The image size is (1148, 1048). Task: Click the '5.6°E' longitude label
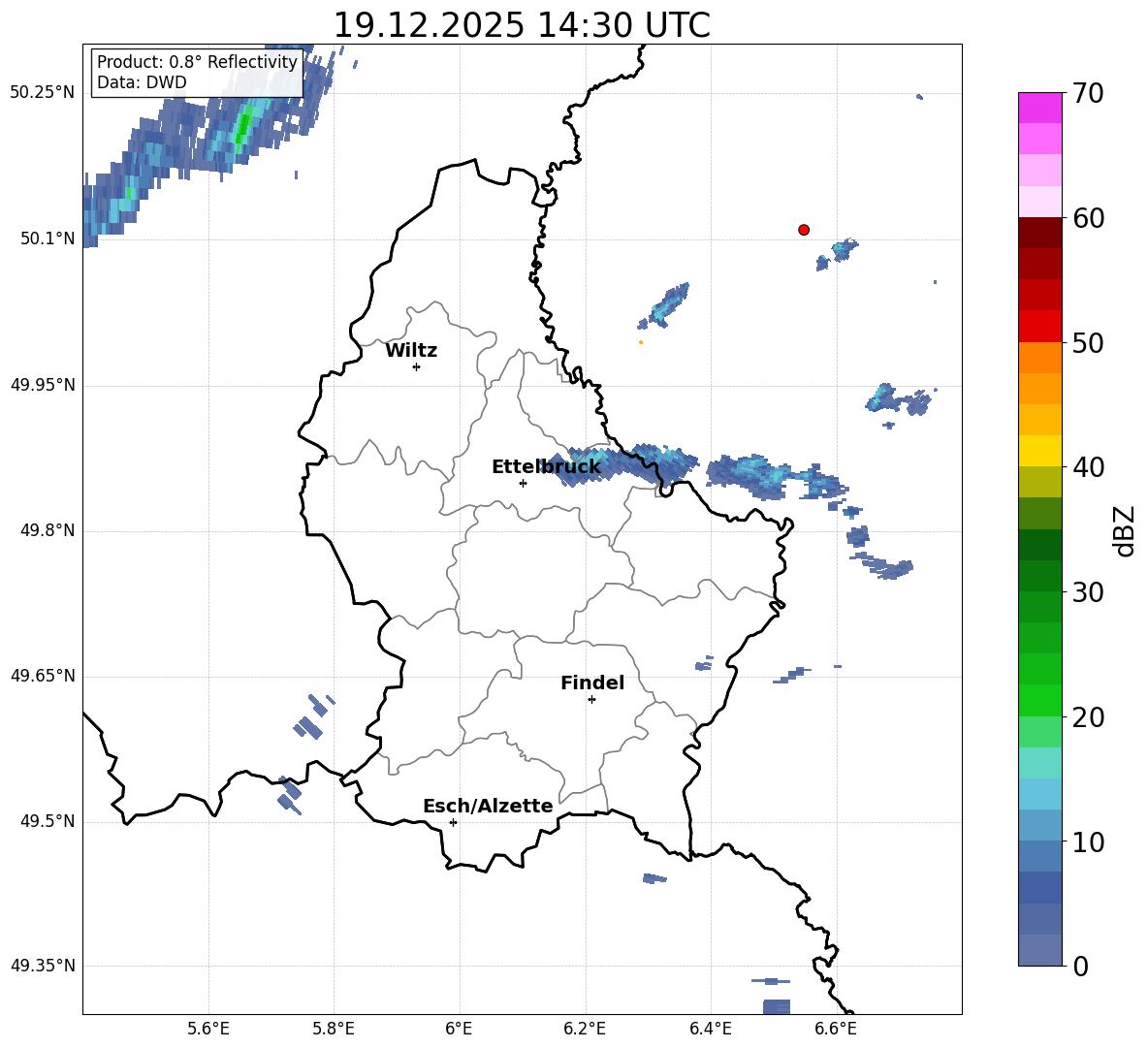coord(208,1029)
